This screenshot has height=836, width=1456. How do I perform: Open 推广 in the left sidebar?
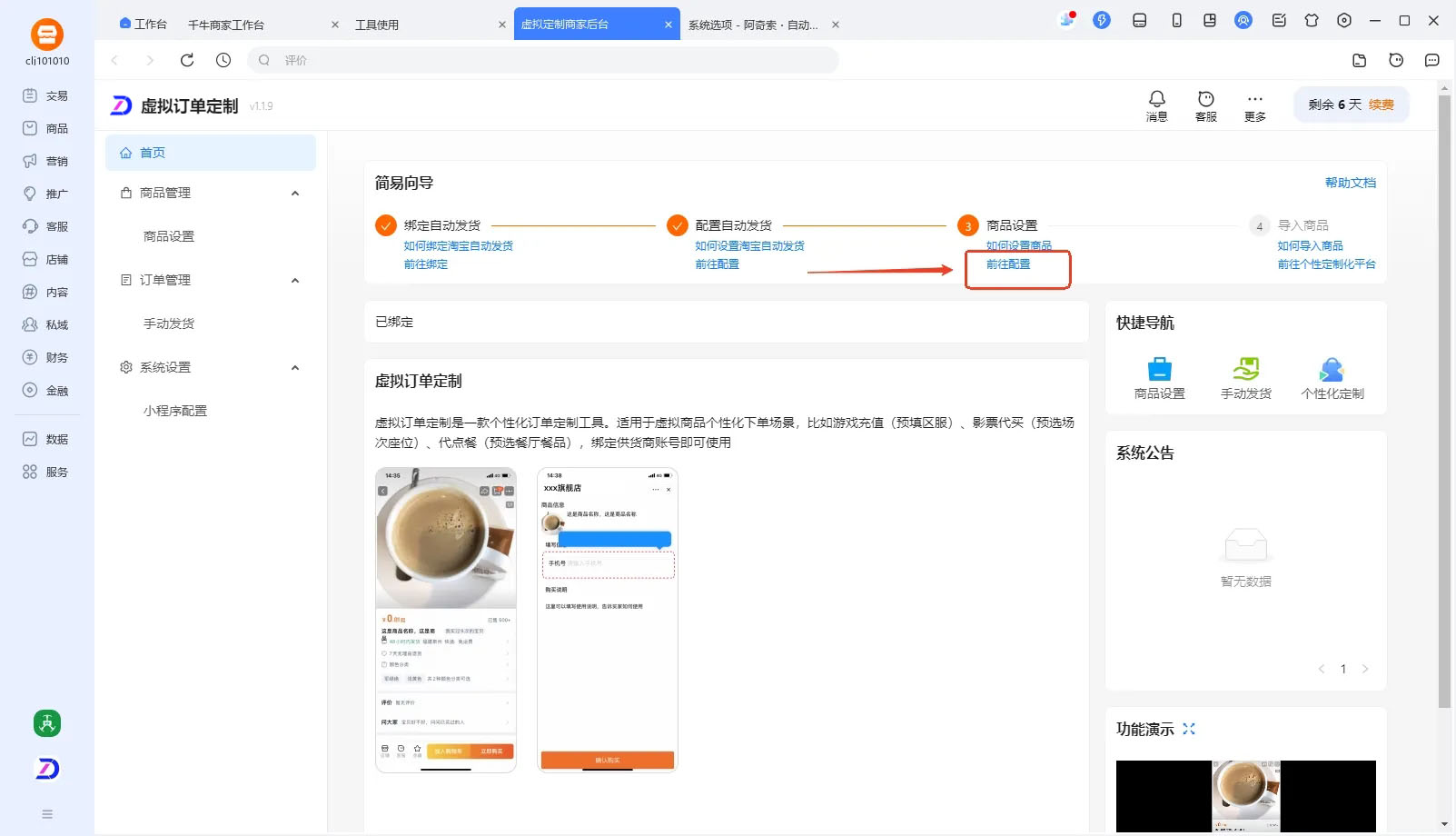[45, 194]
